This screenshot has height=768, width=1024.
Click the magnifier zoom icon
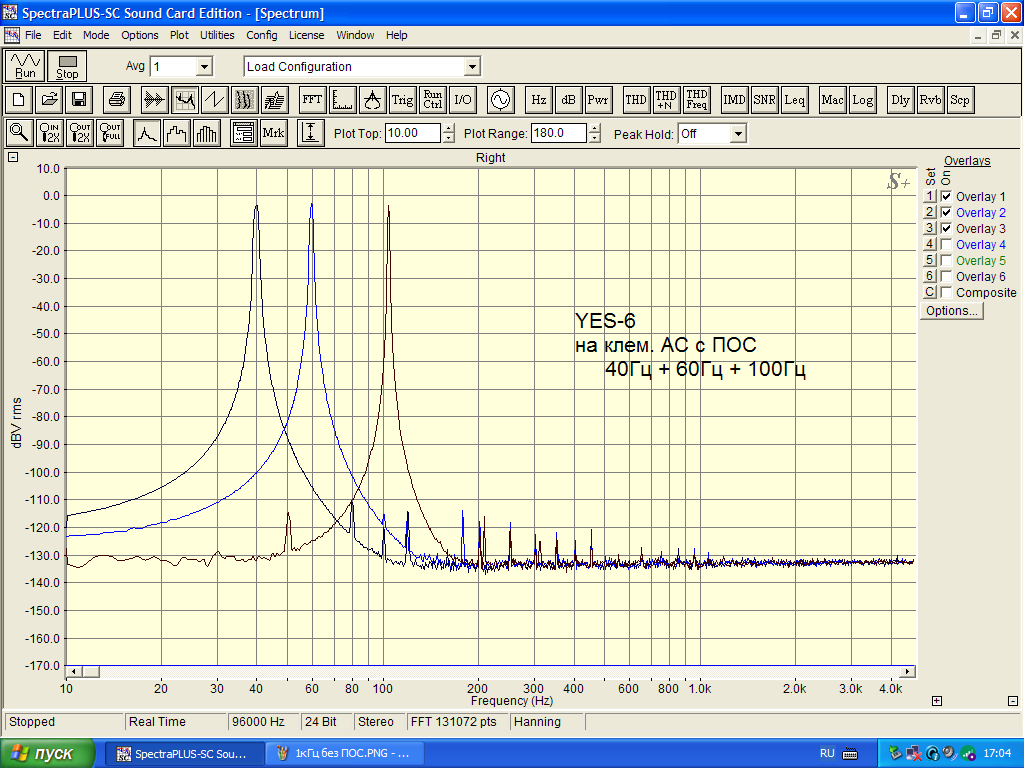[x=19, y=133]
